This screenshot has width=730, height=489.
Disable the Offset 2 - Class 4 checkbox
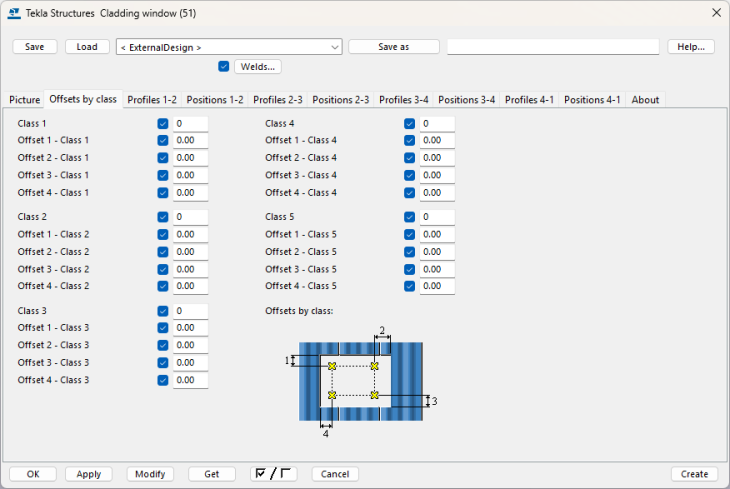(x=409, y=158)
